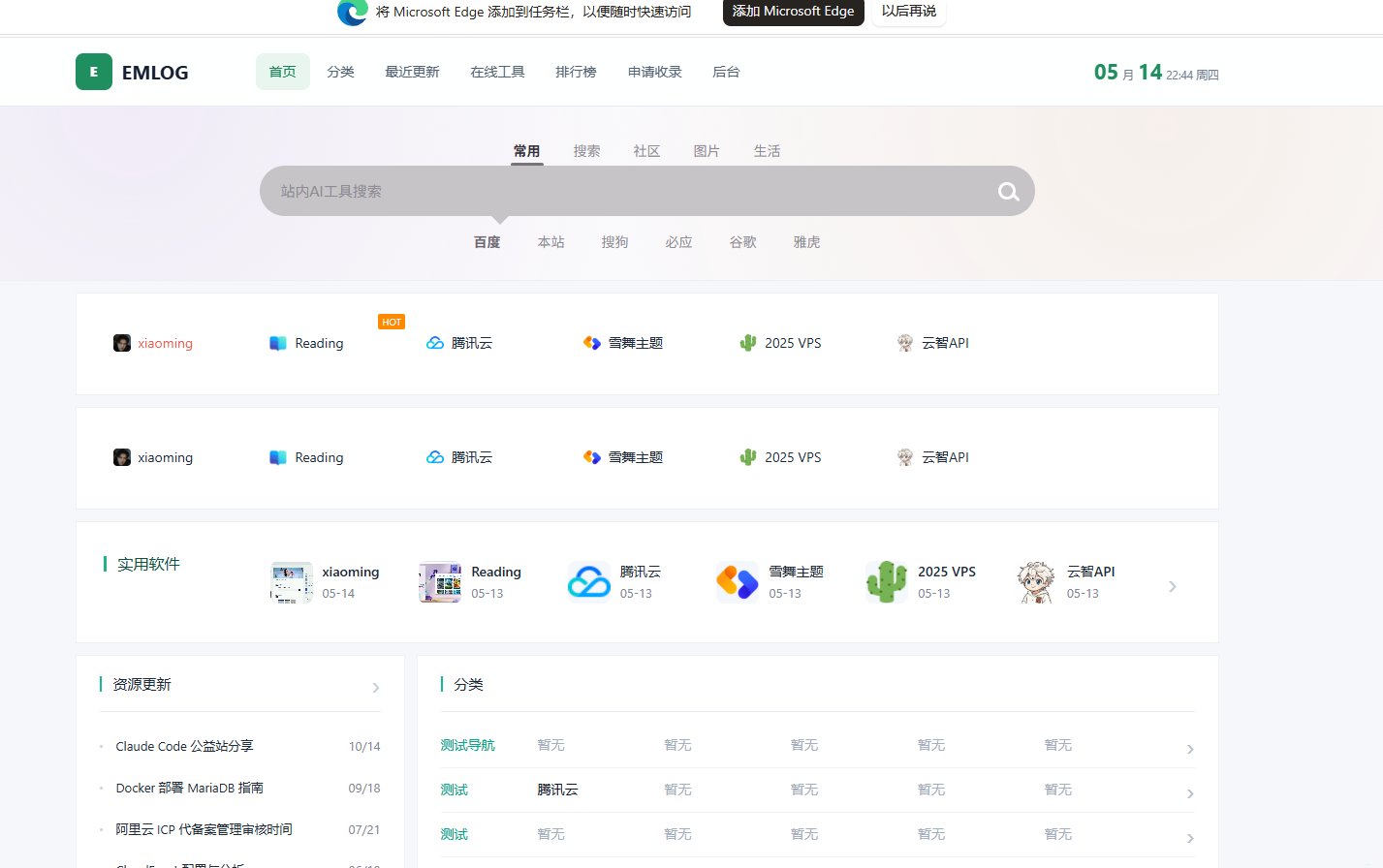Select the 生活 search tab
This screenshot has height=868, width=1383.
(768, 151)
